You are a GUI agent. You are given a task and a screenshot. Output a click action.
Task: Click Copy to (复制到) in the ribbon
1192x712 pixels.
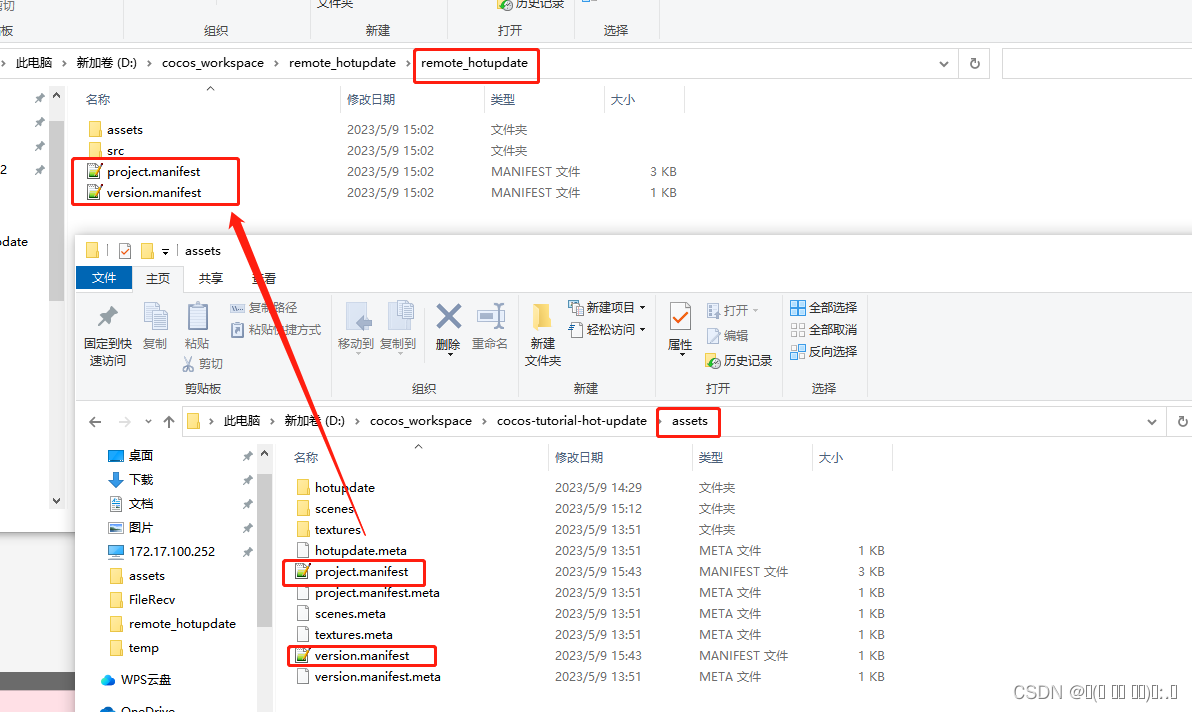pos(398,327)
